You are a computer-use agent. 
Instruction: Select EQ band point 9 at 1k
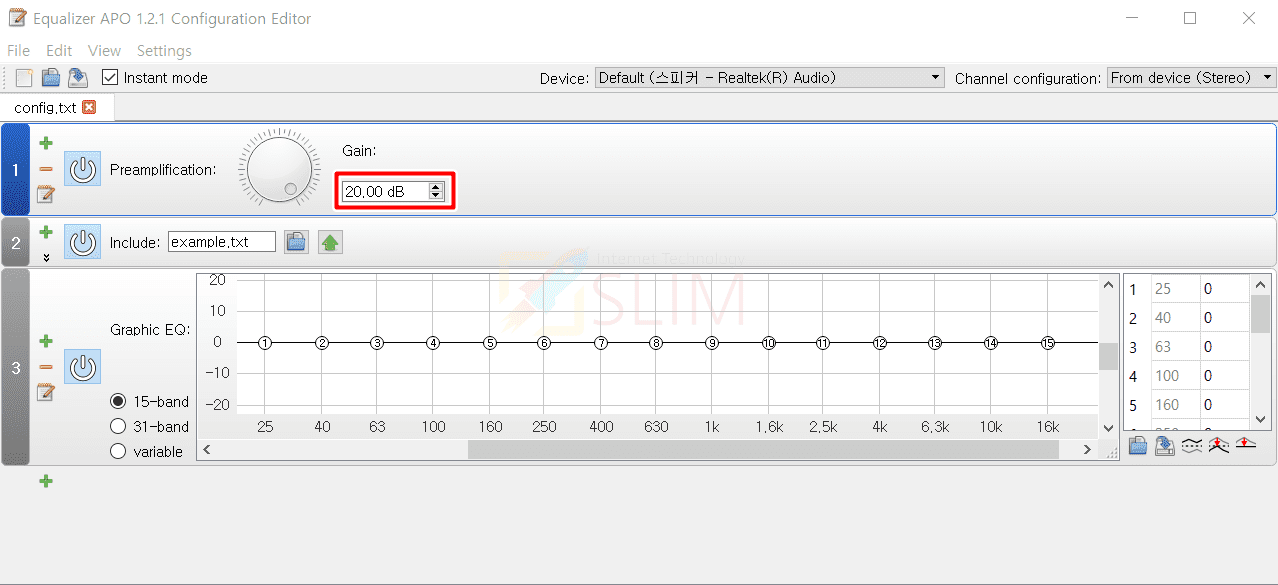[x=712, y=343]
